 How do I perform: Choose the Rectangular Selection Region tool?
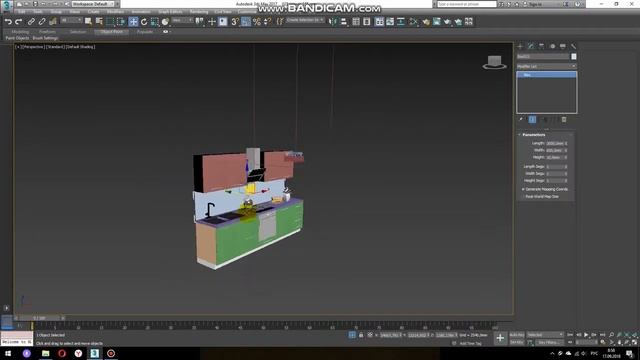click(110, 22)
